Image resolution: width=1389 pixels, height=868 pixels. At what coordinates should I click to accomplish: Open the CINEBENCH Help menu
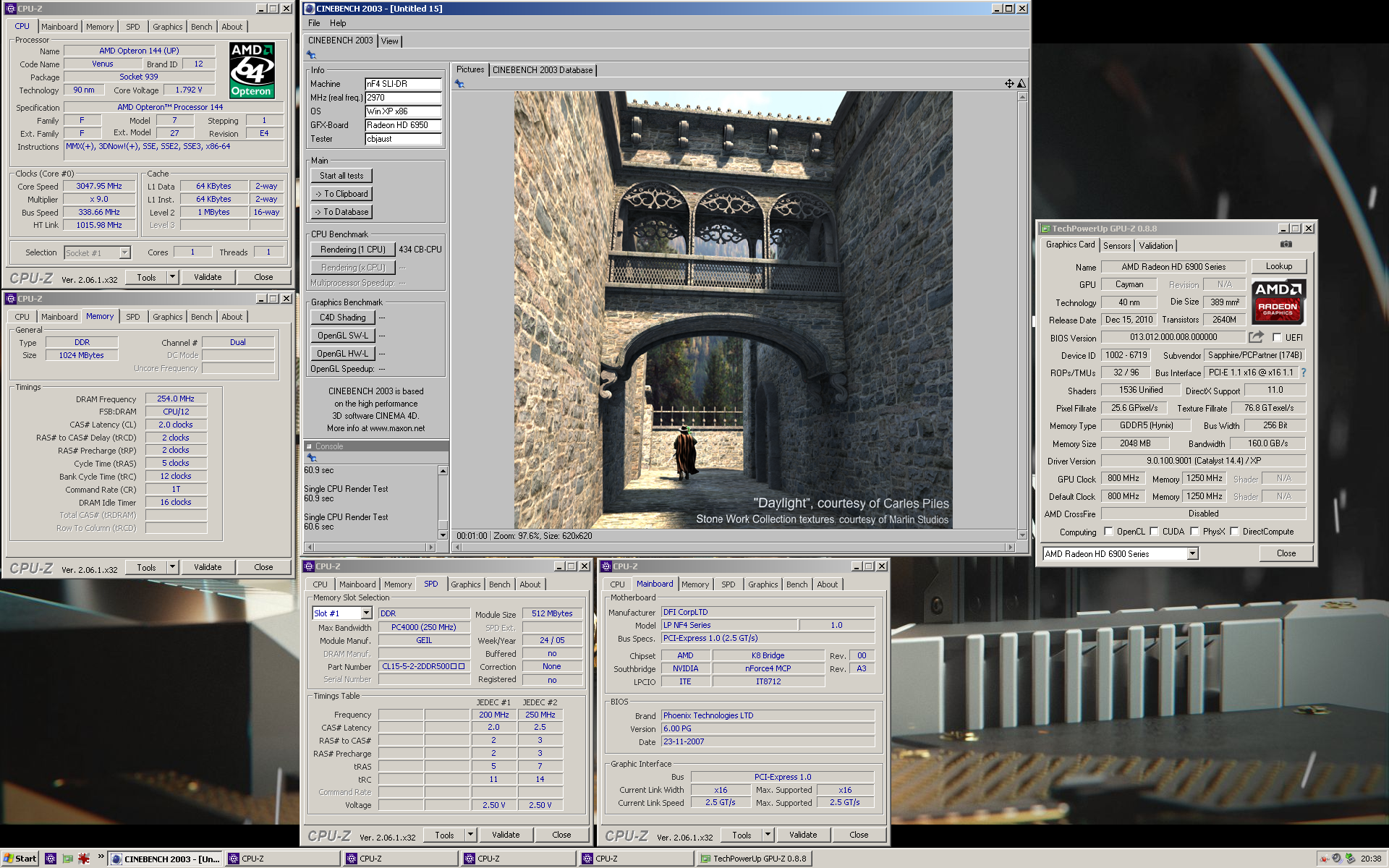click(338, 23)
